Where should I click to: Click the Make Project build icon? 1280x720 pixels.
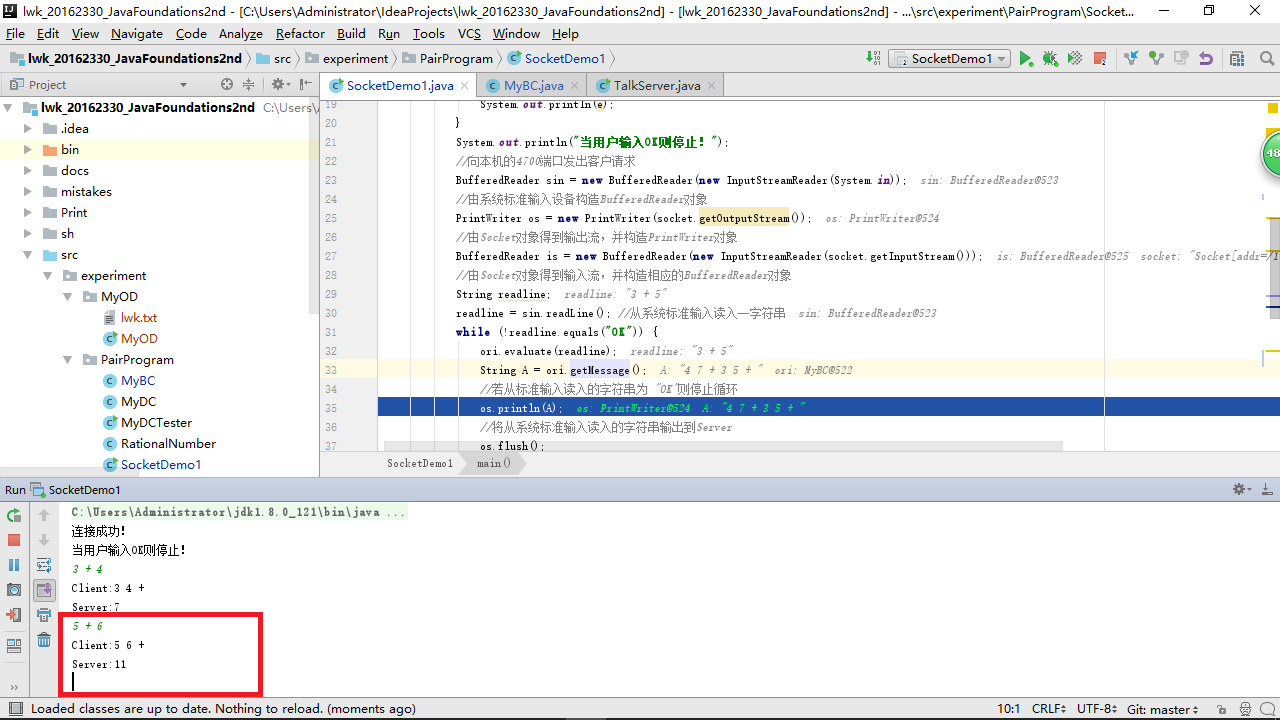pyautogui.click(x=874, y=59)
